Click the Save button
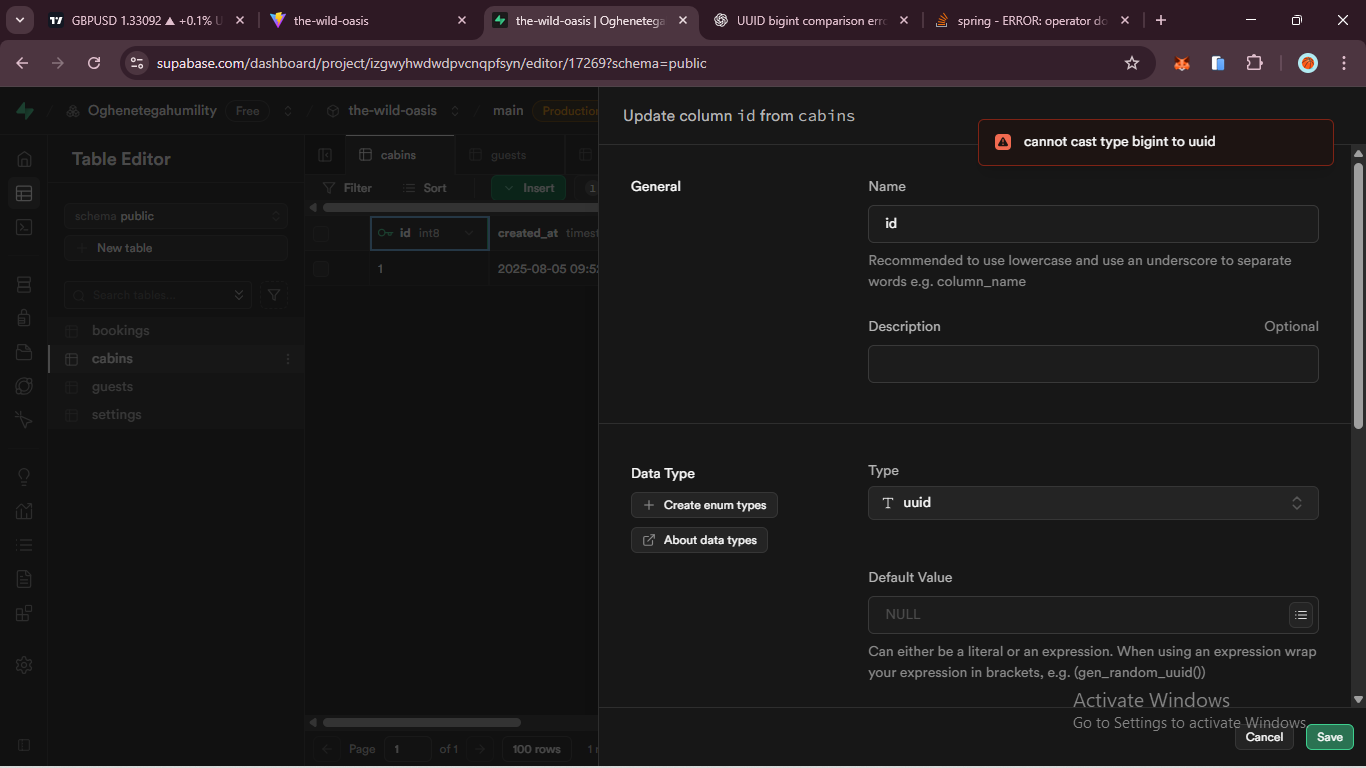The image size is (1366, 768). [x=1330, y=737]
